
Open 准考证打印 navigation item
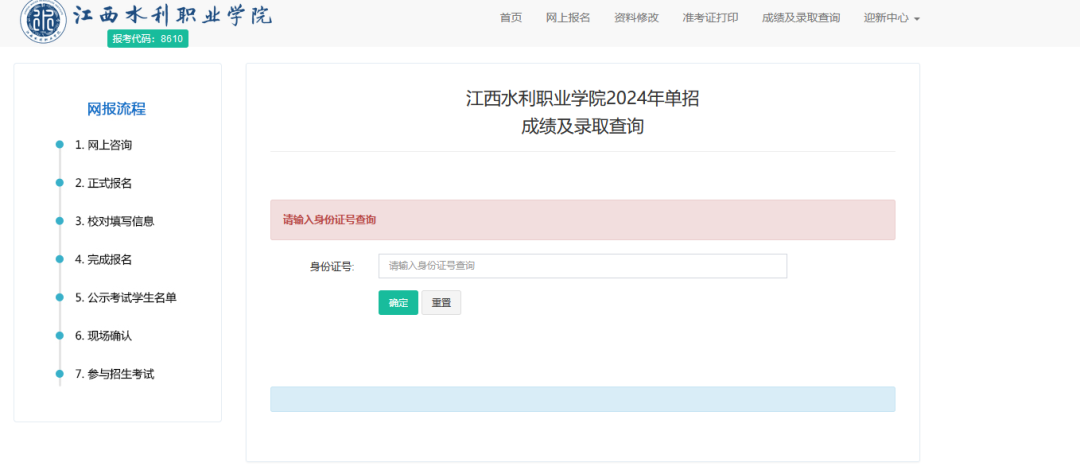coord(710,18)
